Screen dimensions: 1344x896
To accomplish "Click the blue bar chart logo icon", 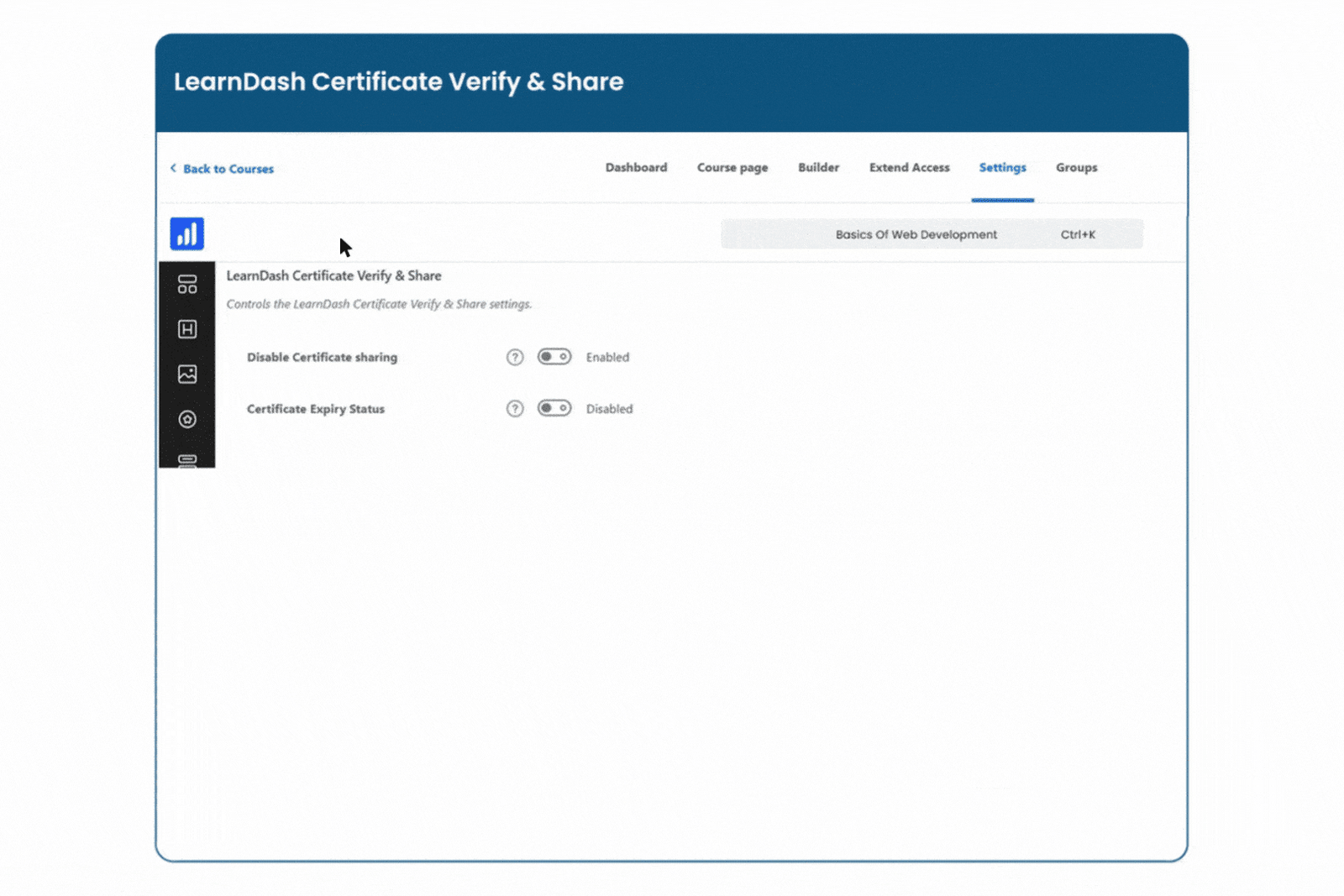I will (x=186, y=233).
